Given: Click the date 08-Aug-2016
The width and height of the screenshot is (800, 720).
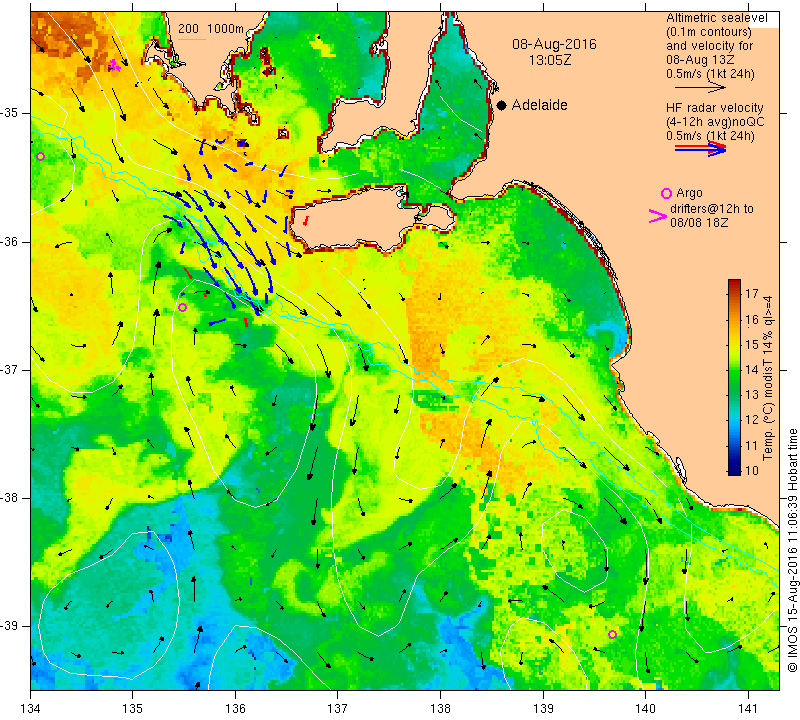Looking at the screenshot, I should [x=554, y=44].
